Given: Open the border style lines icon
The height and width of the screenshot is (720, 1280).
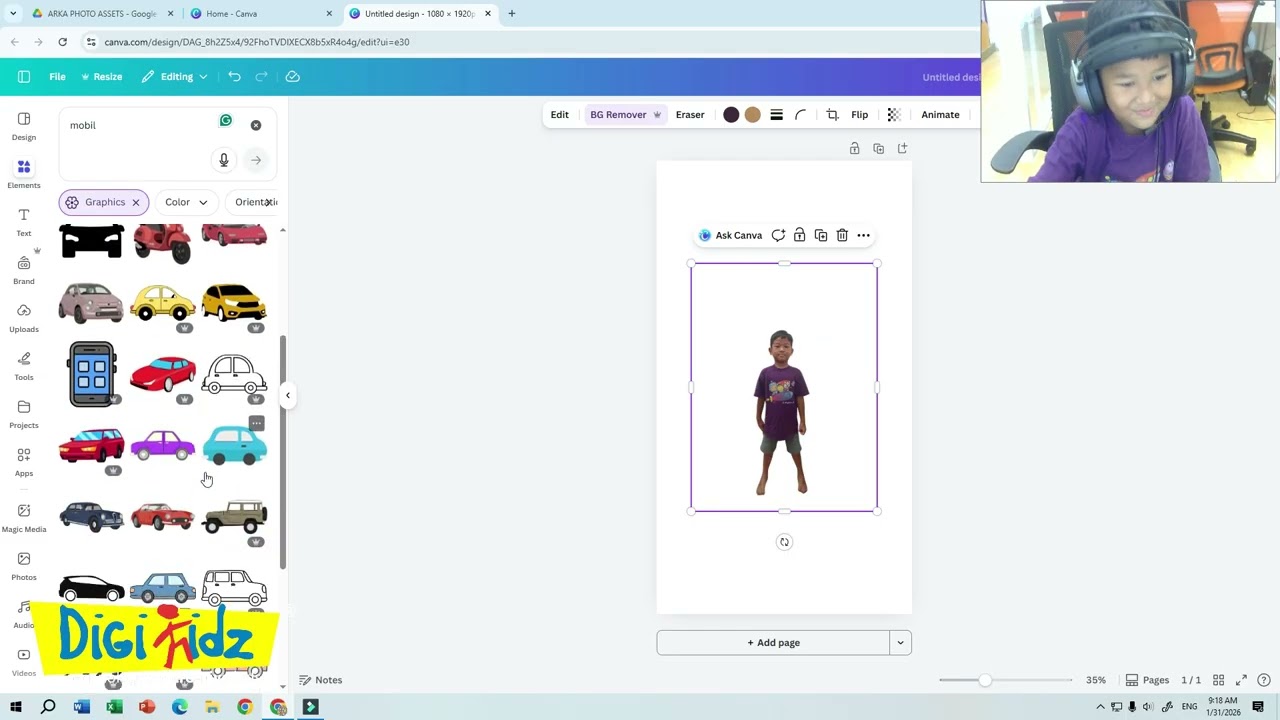Looking at the screenshot, I should click(776, 115).
